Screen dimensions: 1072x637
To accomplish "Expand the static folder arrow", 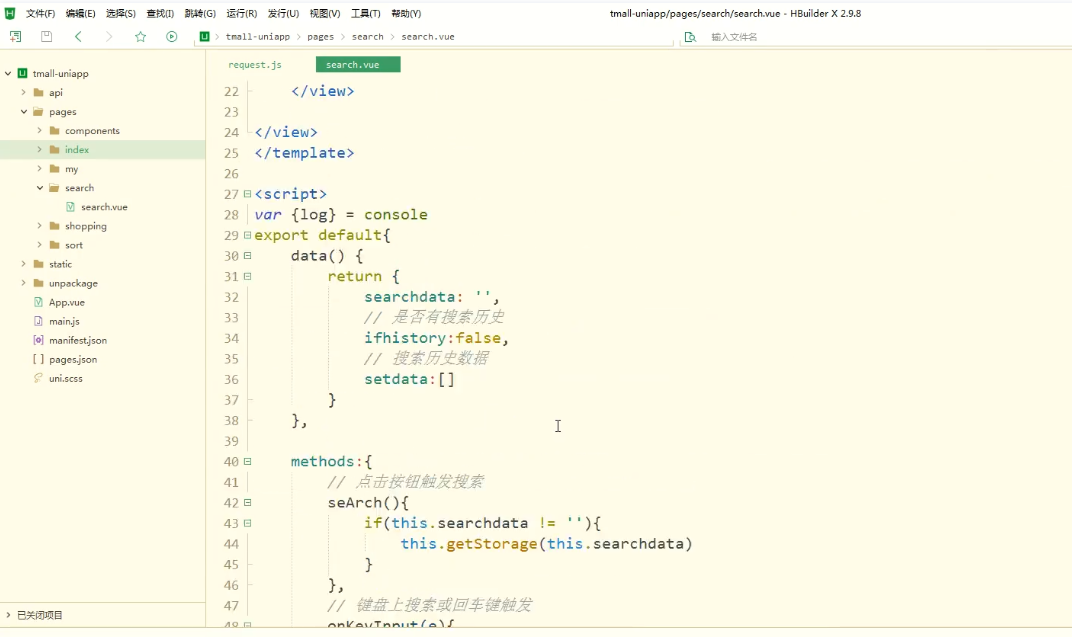I will [23, 264].
